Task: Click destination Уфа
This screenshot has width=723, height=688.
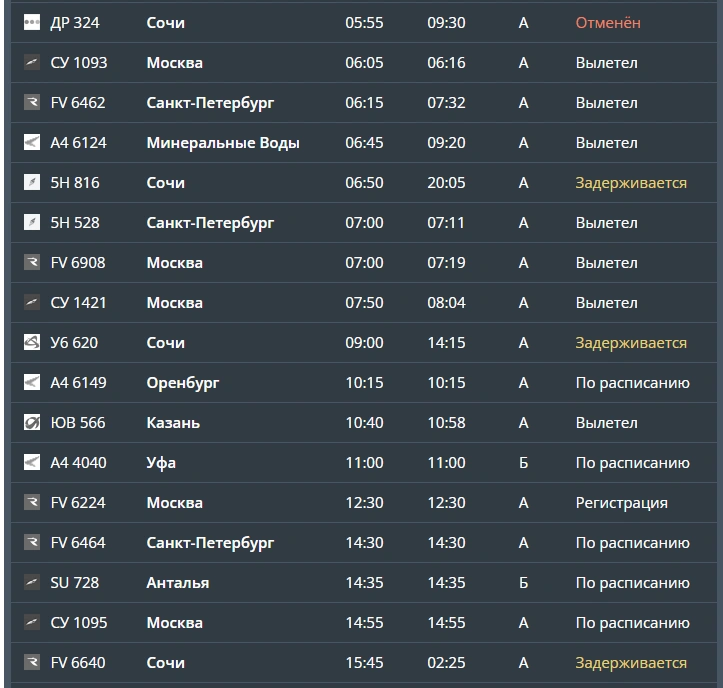Action: [x=161, y=463]
